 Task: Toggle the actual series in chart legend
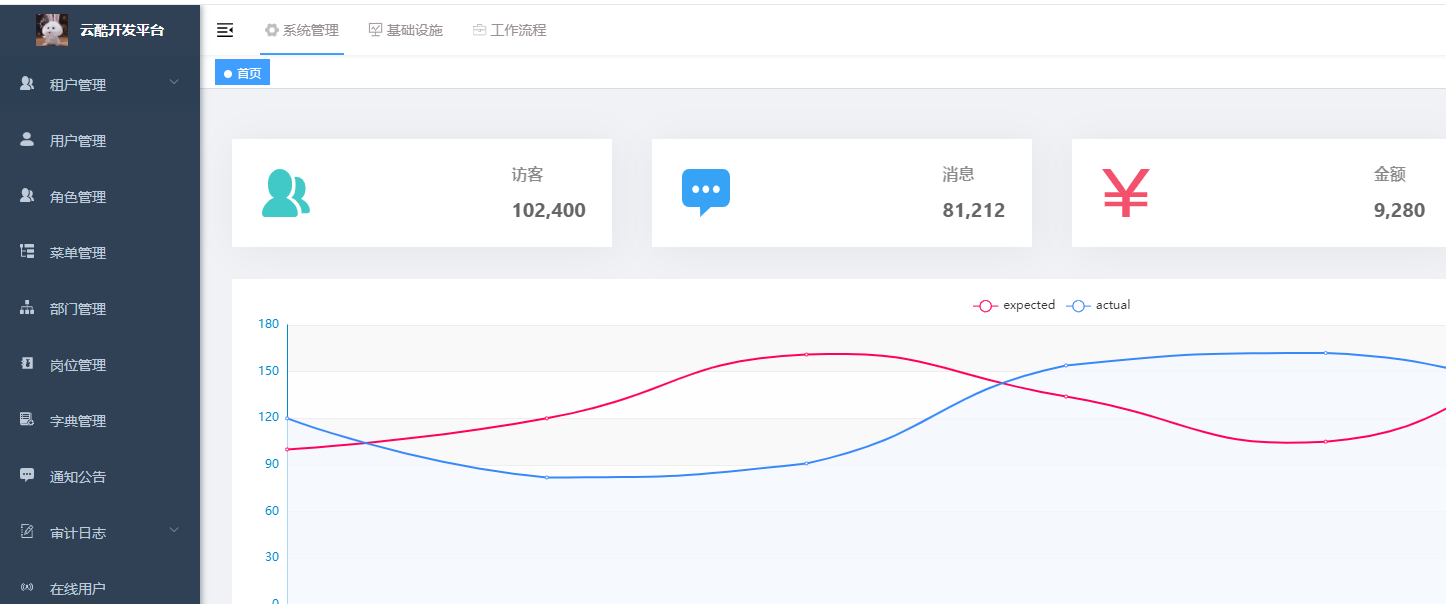pos(1098,305)
